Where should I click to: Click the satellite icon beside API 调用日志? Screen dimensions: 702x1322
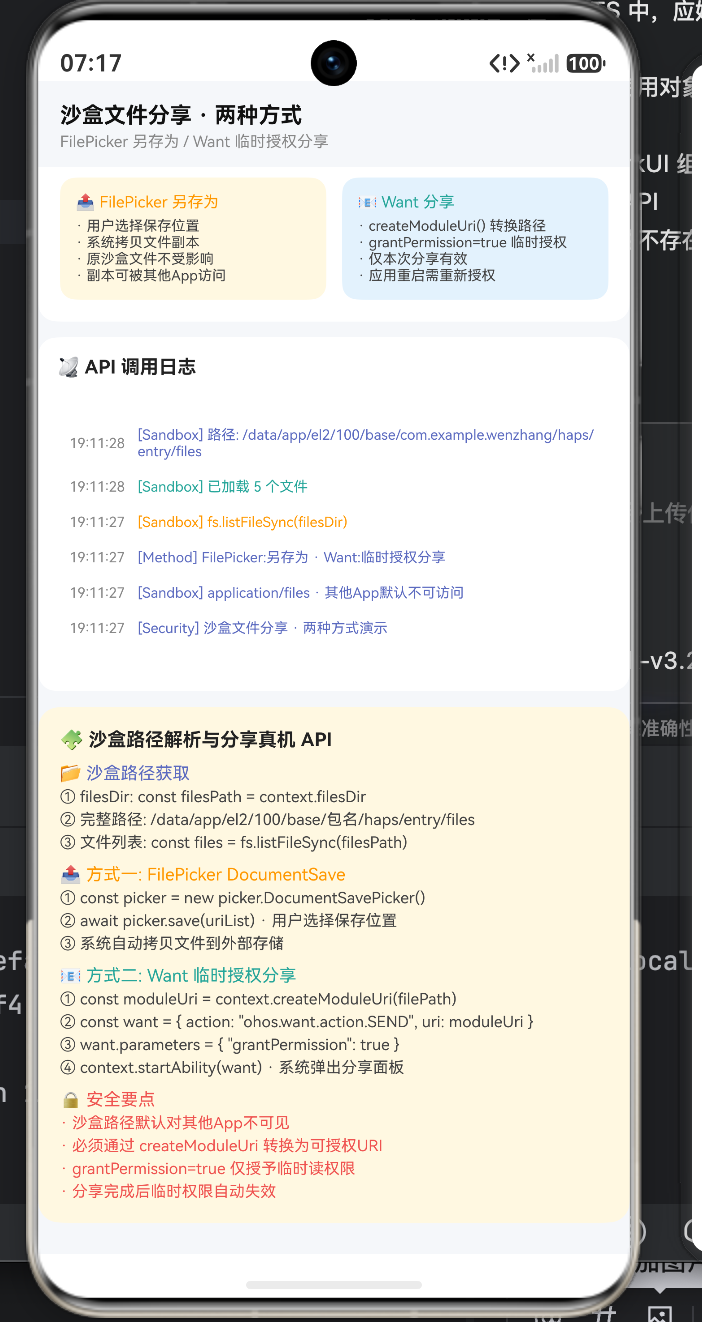[69, 367]
